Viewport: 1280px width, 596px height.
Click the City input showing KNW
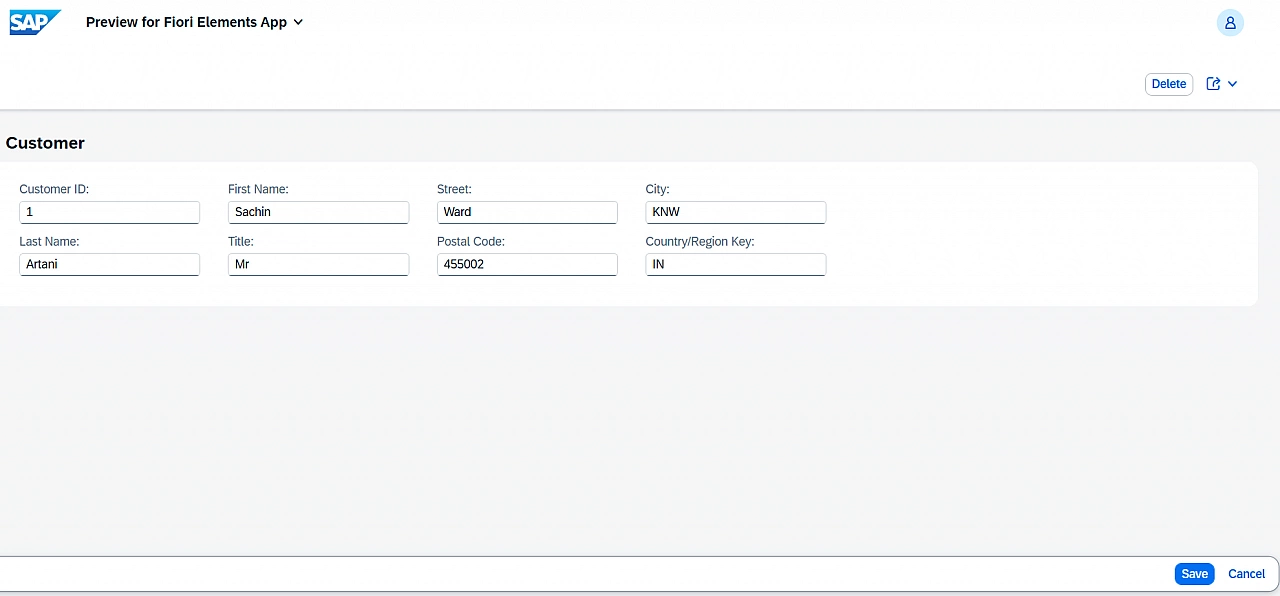pyautogui.click(x=735, y=212)
